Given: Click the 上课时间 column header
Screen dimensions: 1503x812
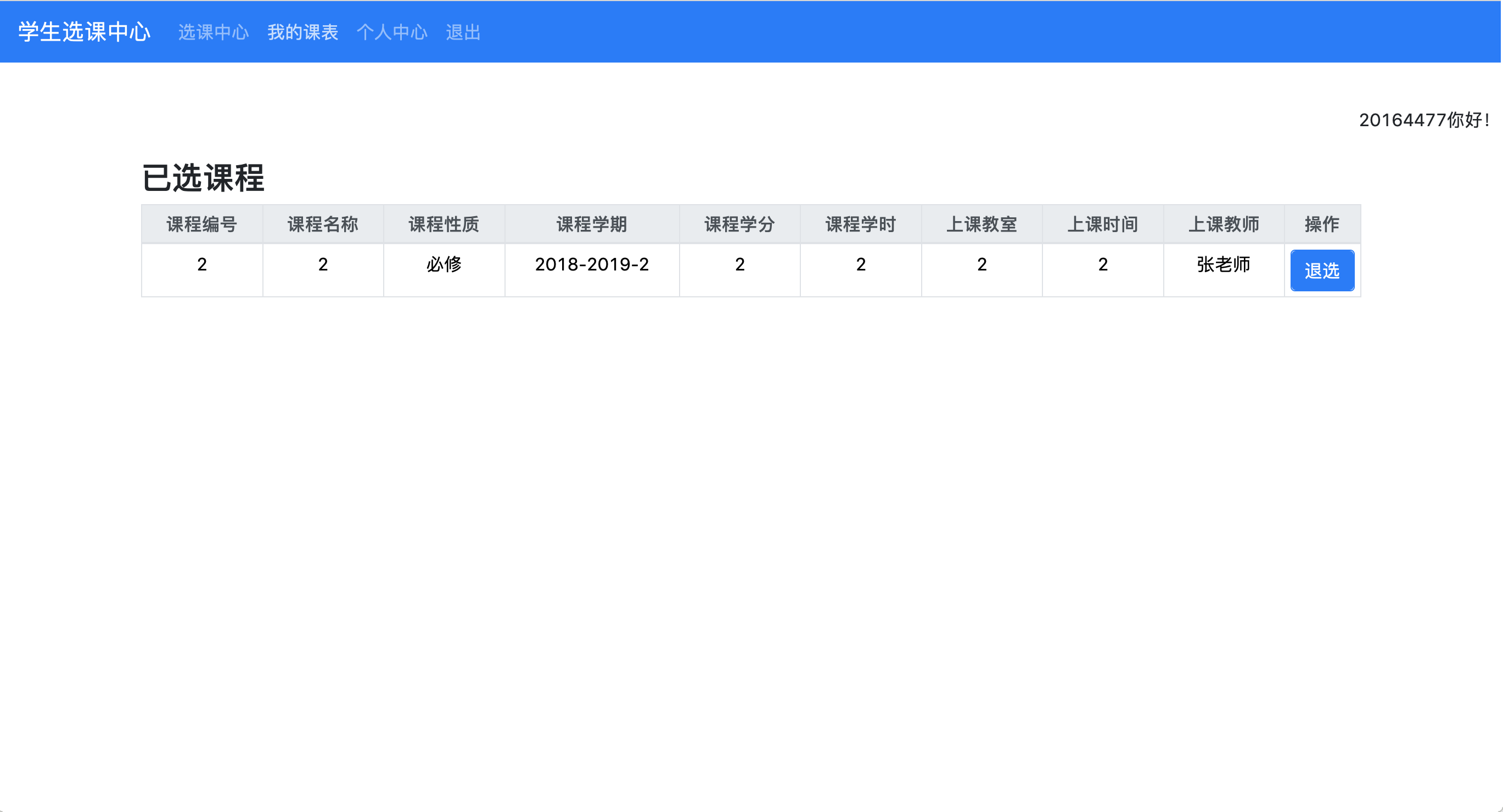Looking at the screenshot, I should (x=1103, y=224).
